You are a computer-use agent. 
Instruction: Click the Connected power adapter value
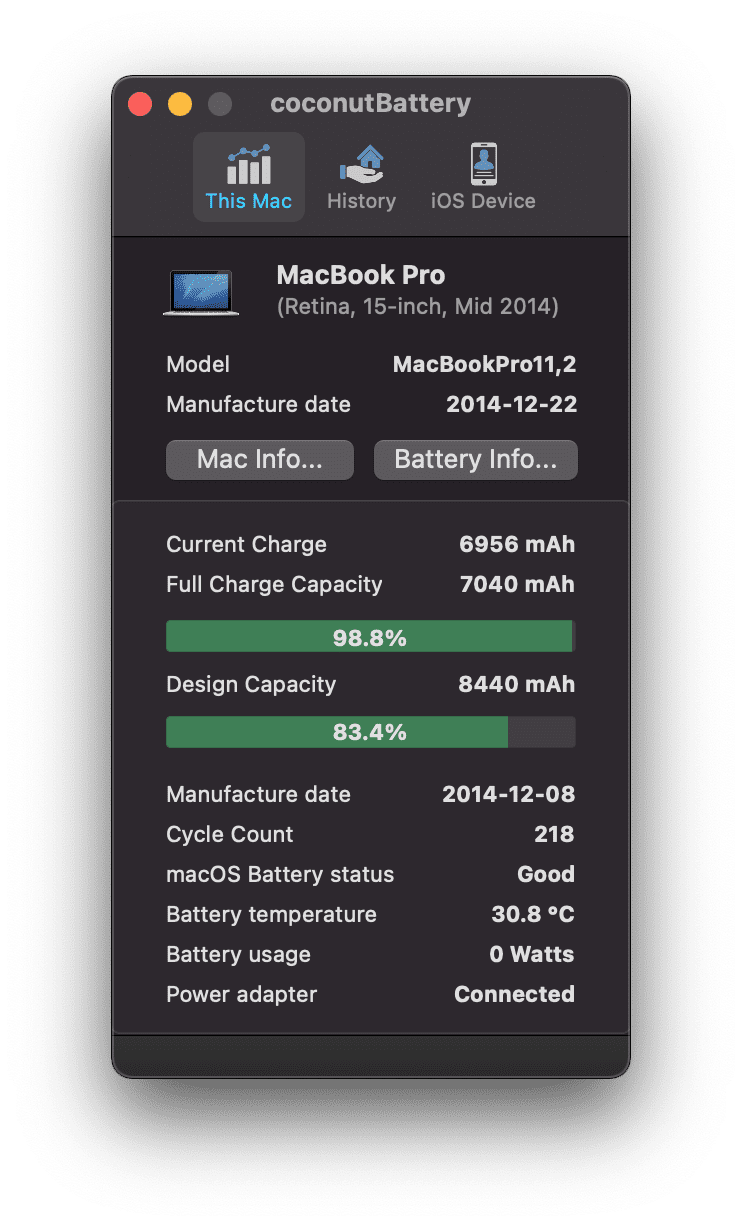point(515,995)
